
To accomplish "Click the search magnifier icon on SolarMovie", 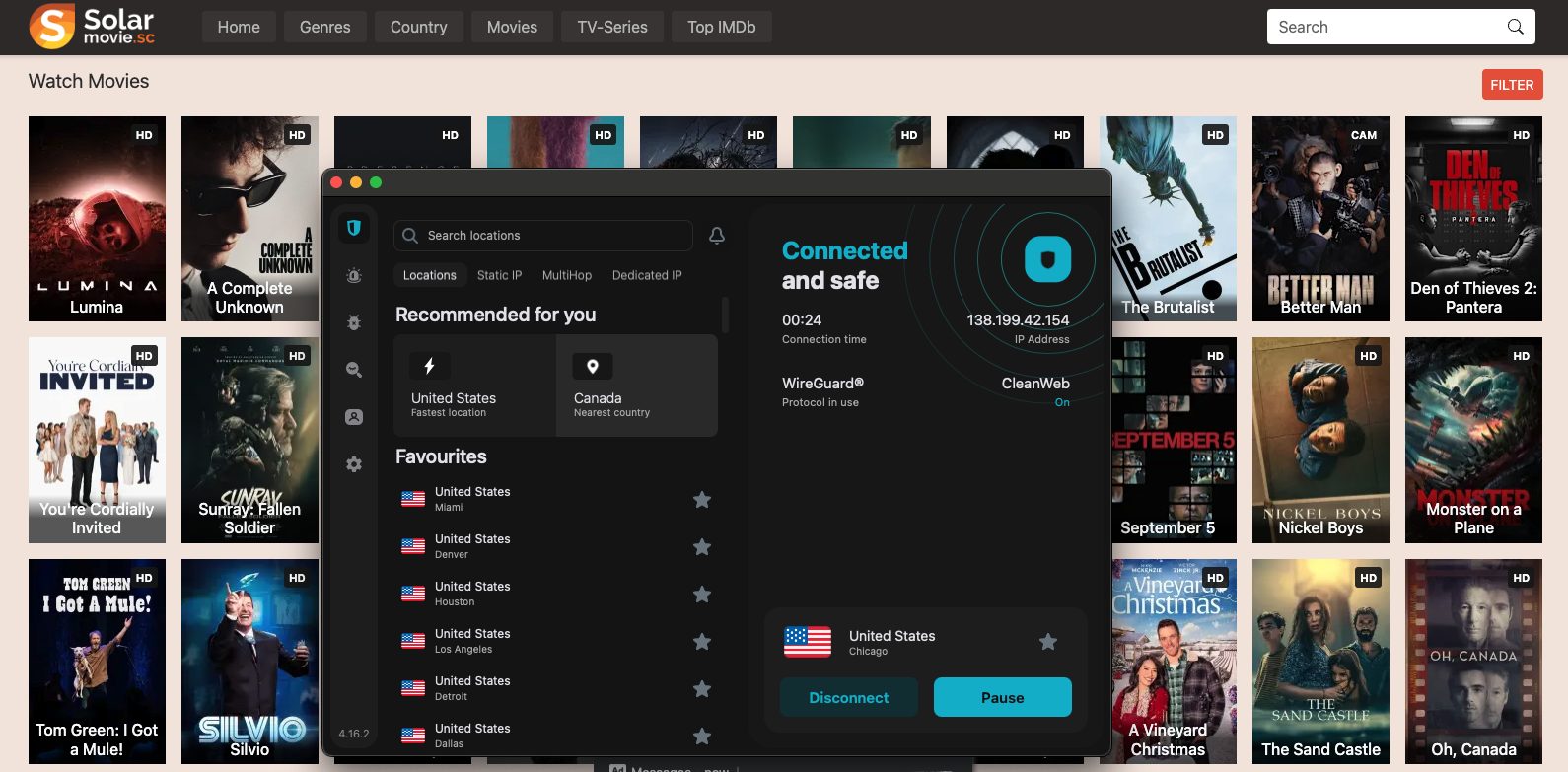I will (x=1516, y=27).
